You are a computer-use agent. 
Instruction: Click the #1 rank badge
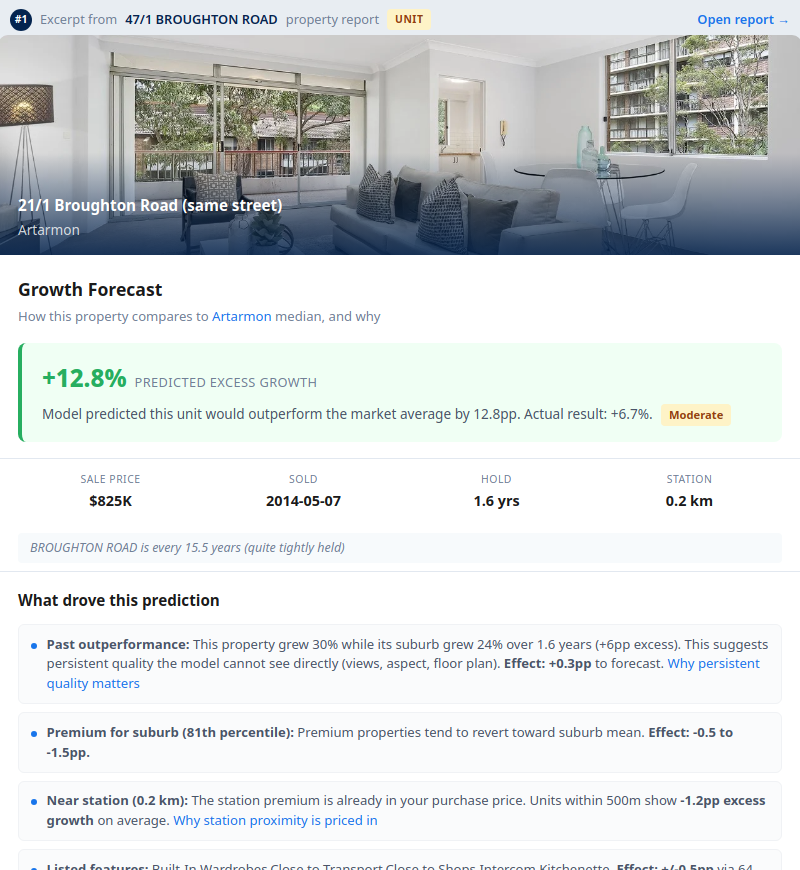[x=21, y=19]
